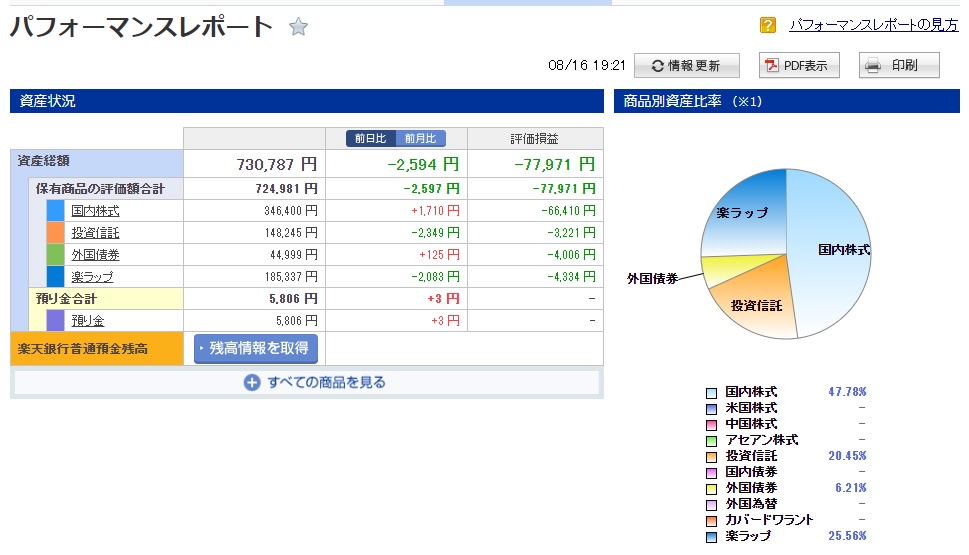Click the 185,337 円 Raku Wrap value
This screenshot has height=555, width=969.
pyautogui.click(x=291, y=277)
